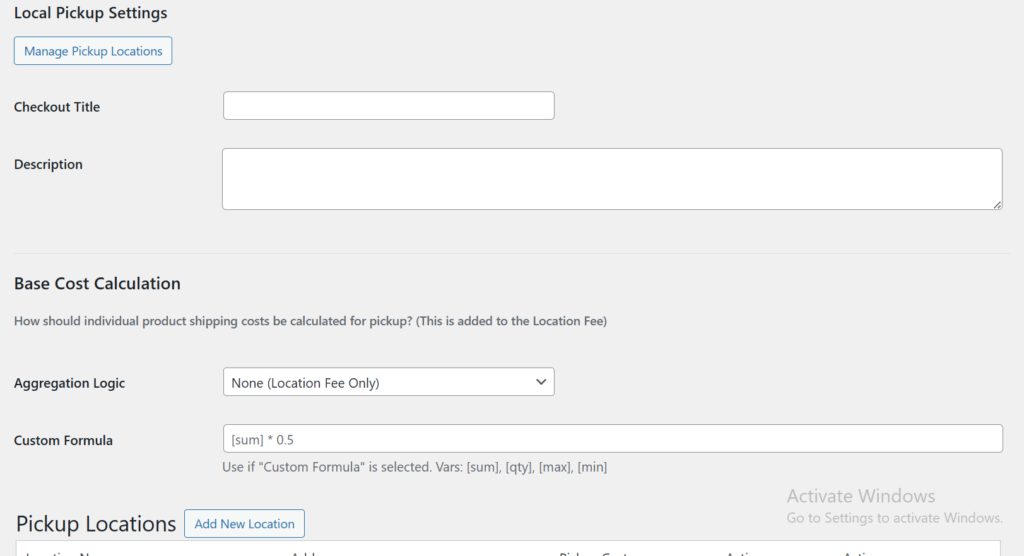Select the Aggregation Logic label text
The image size is (1024, 556).
[70, 383]
